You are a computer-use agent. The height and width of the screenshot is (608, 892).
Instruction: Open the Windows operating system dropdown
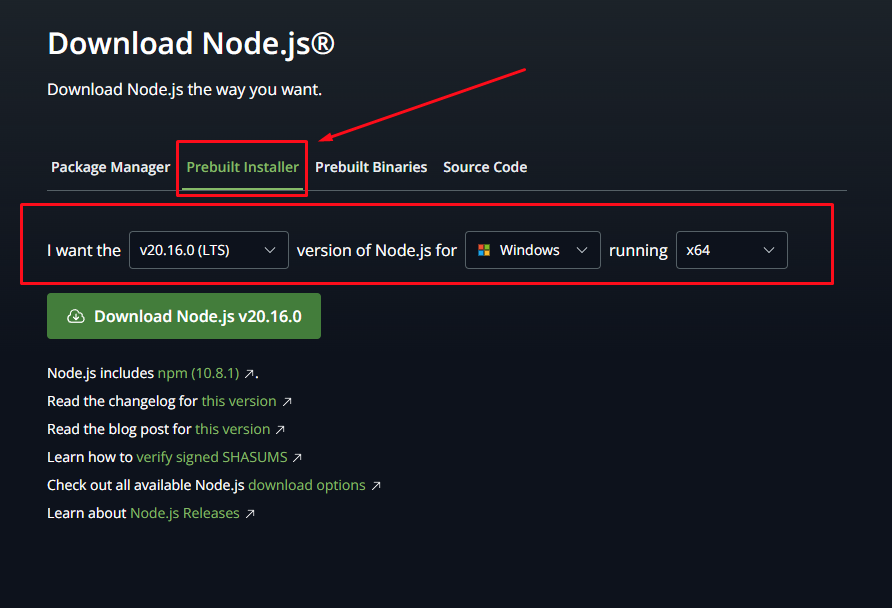532,250
